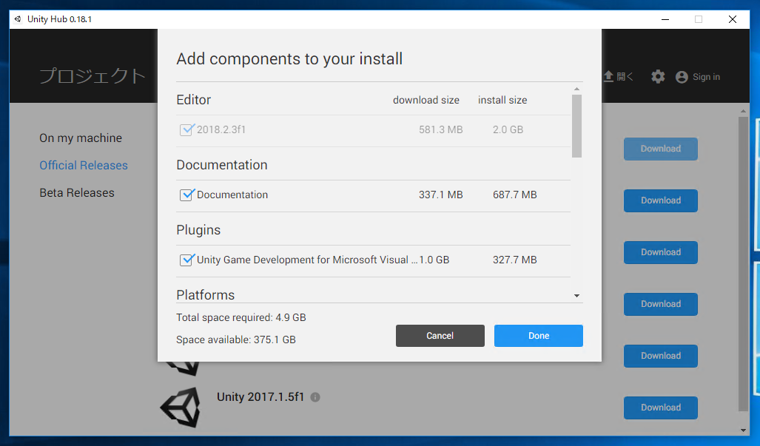Click the components list scroll-up arrow
The image size is (760, 446).
[x=577, y=89]
